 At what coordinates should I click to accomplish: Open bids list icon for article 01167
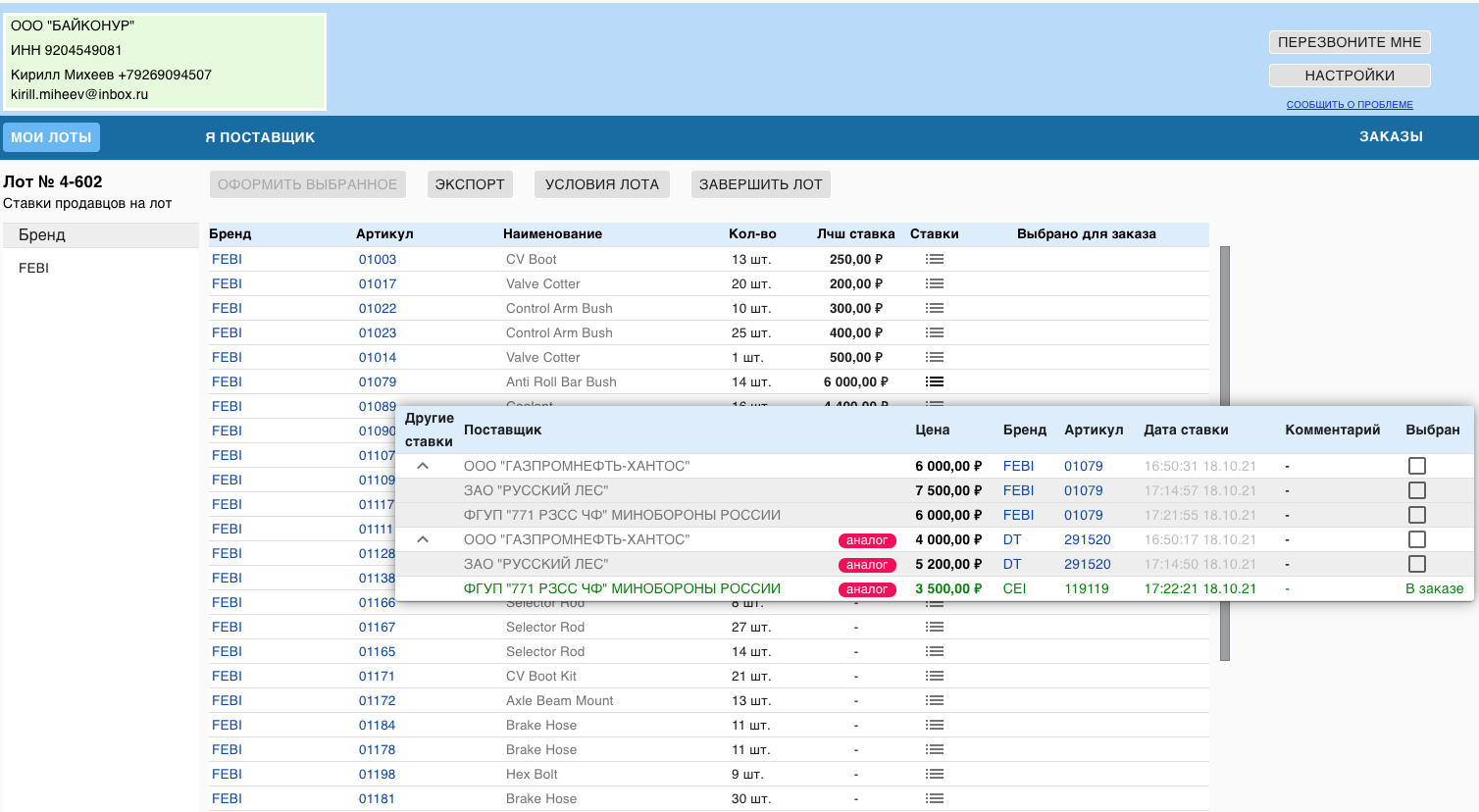[935, 627]
